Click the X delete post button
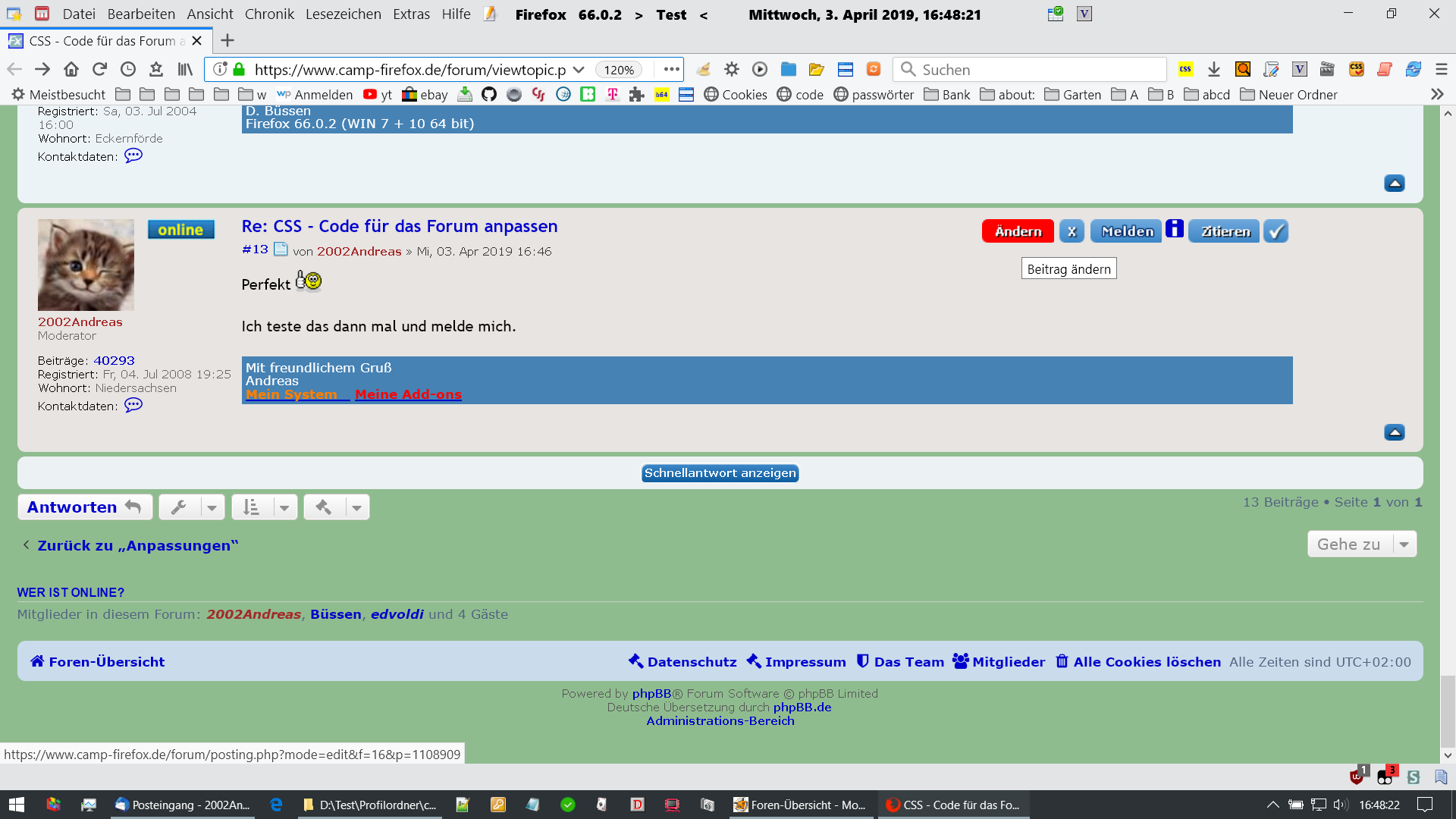This screenshot has height=819, width=1456. 1072,231
